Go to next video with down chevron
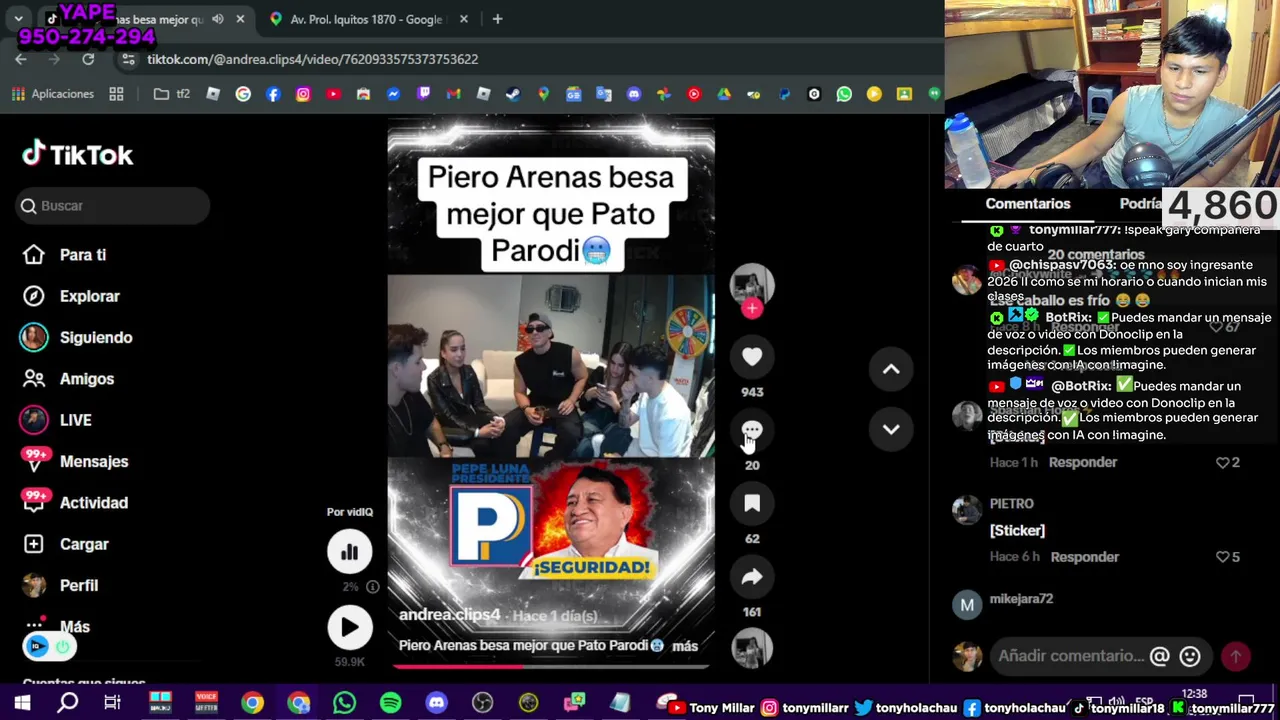 (891, 429)
